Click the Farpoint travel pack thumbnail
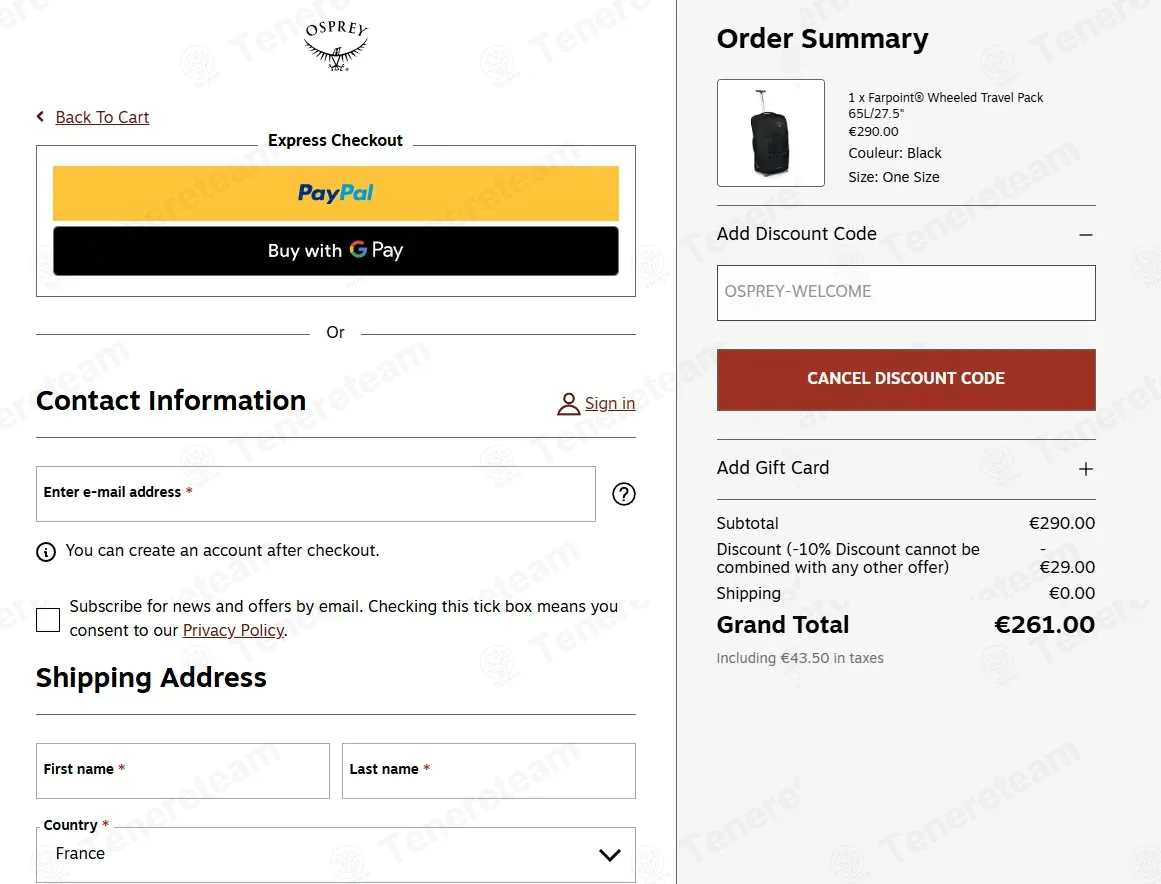This screenshot has width=1161, height=884. pyautogui.click(x=771, y=133)
